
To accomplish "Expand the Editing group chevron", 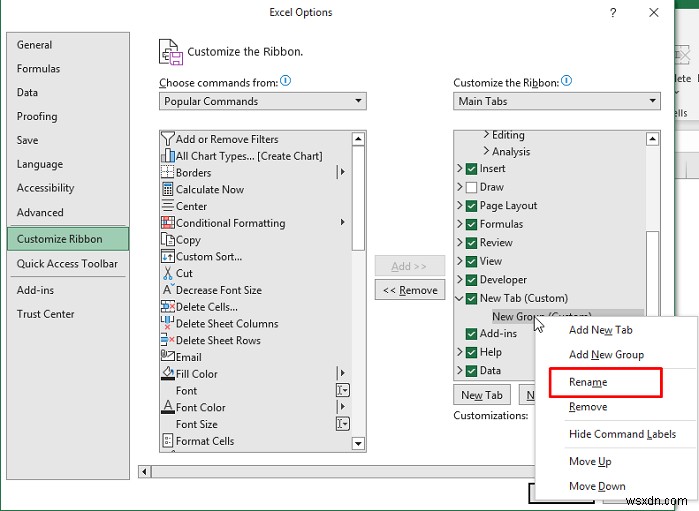I will [486, 134].
